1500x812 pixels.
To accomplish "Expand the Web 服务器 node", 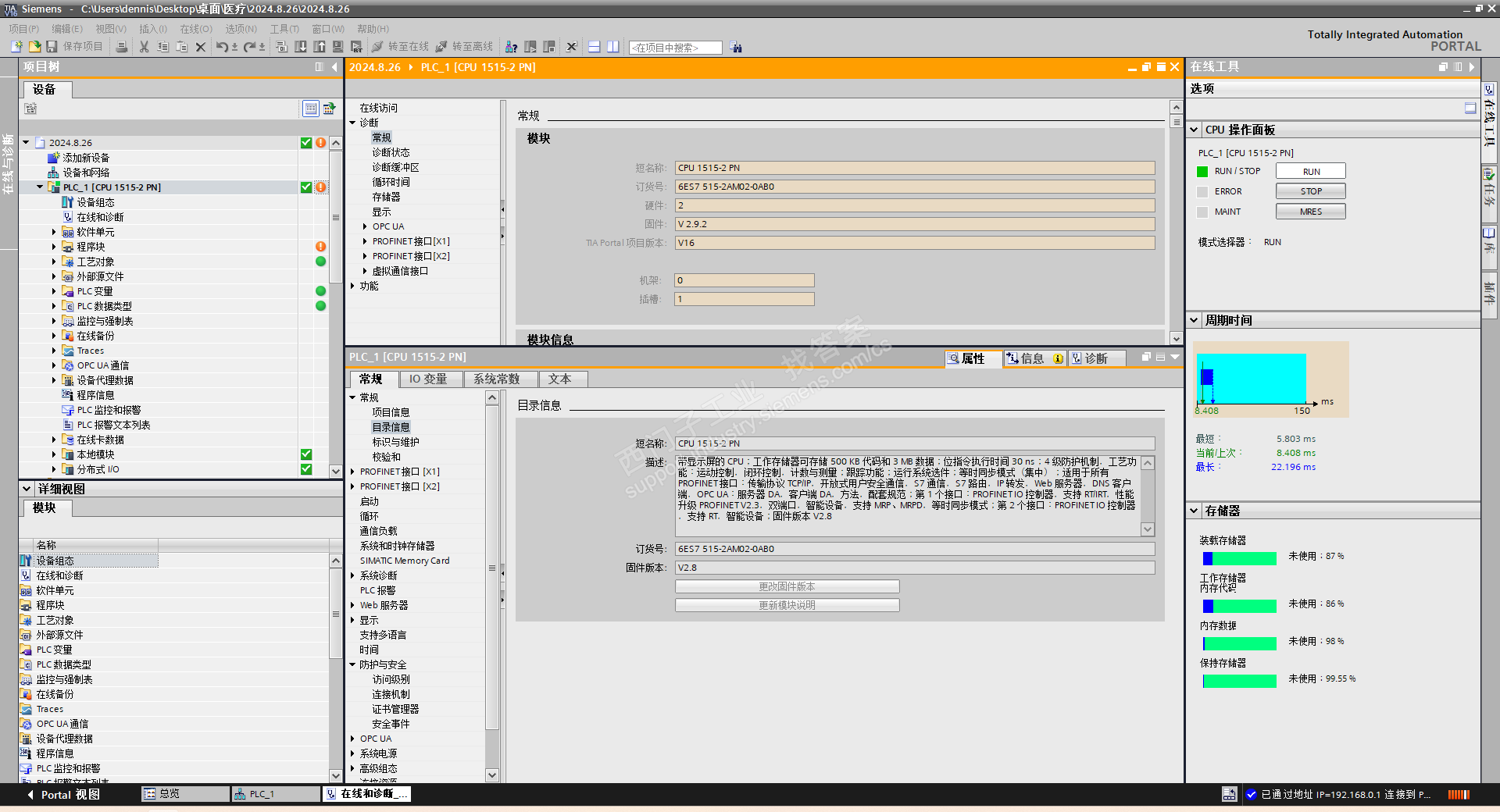I will (353, 605).
